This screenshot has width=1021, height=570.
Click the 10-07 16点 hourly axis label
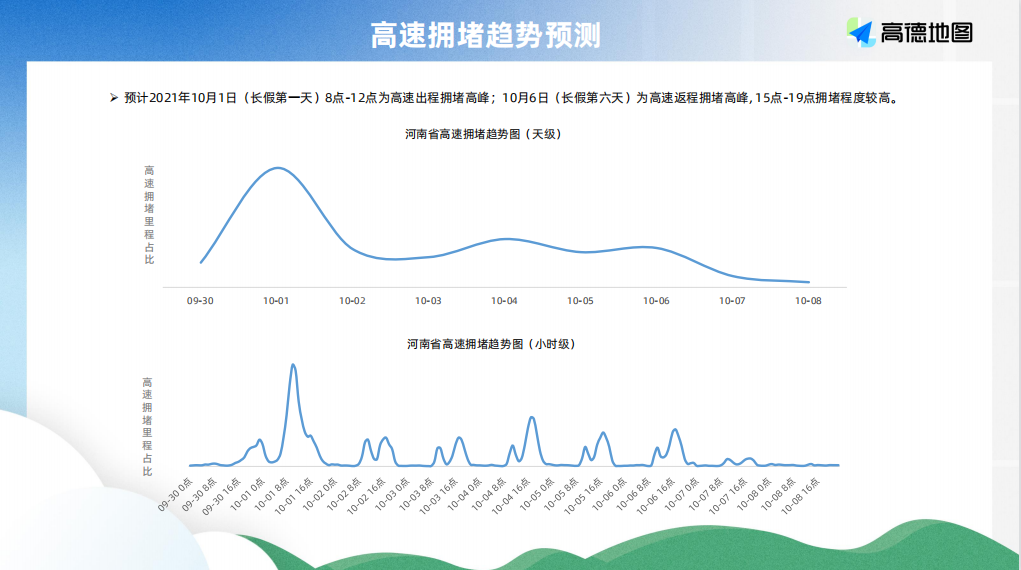727,496
